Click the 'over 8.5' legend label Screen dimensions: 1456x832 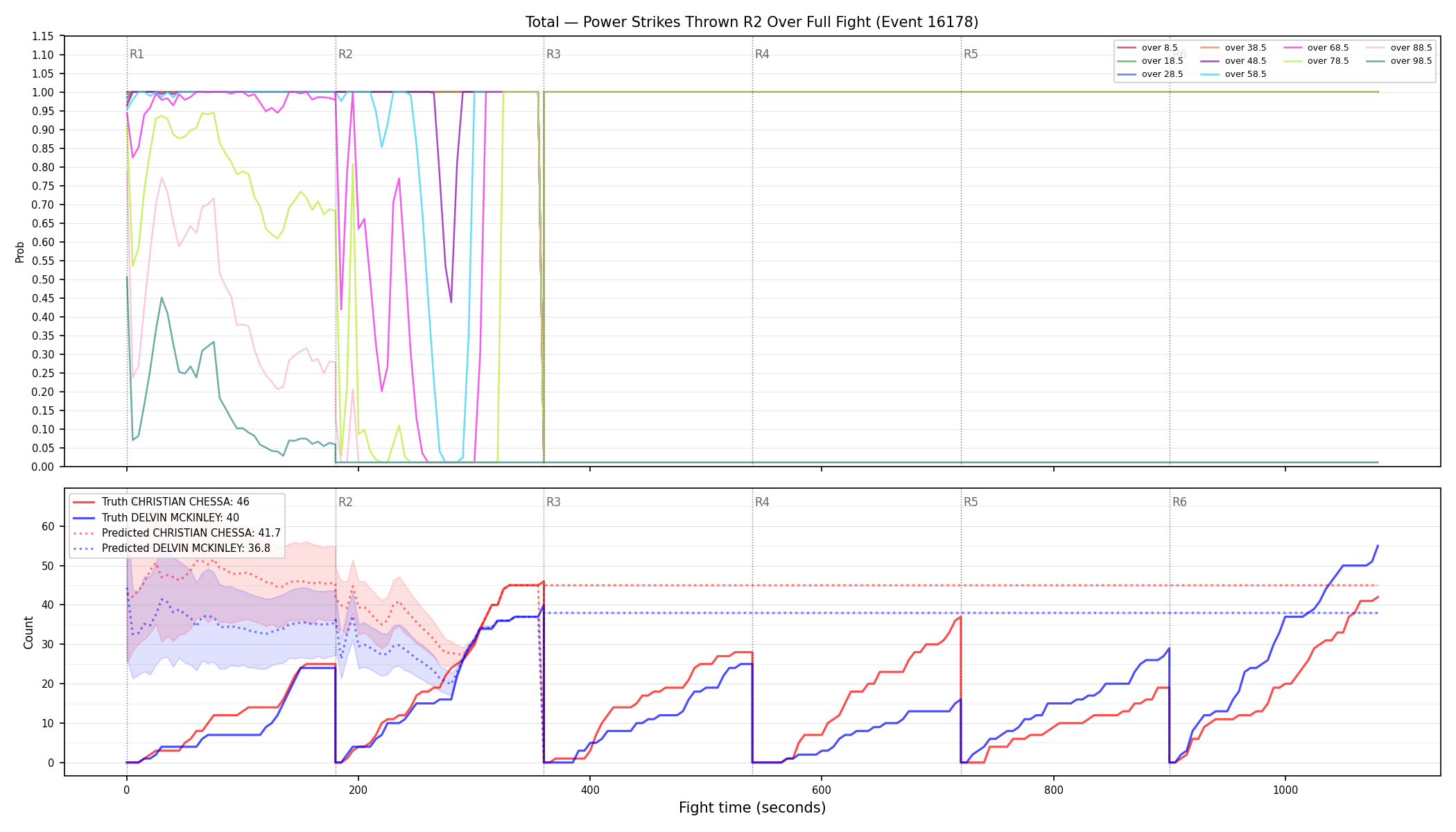click(1159, 48)
